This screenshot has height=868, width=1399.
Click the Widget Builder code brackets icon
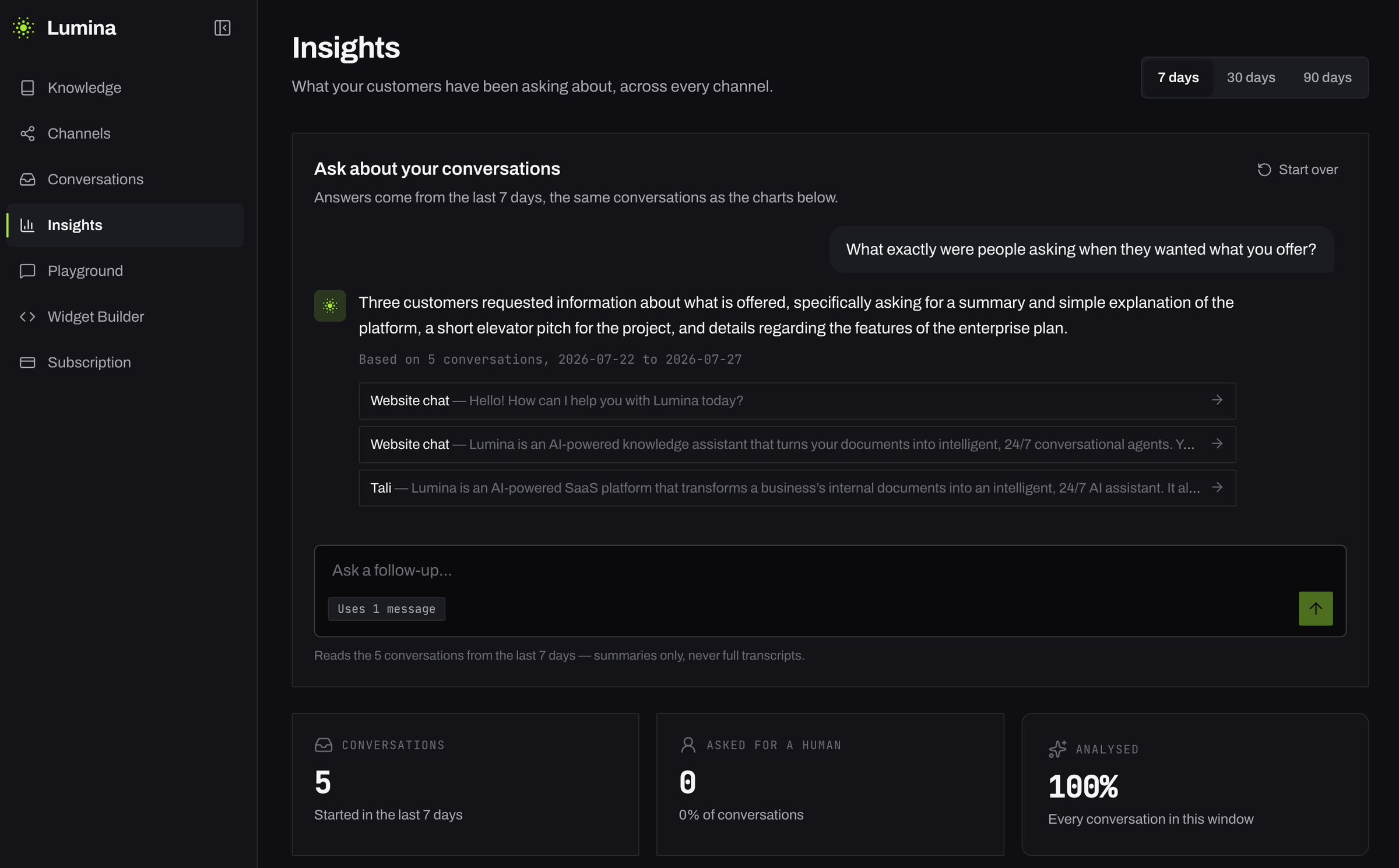coord(27,317)
